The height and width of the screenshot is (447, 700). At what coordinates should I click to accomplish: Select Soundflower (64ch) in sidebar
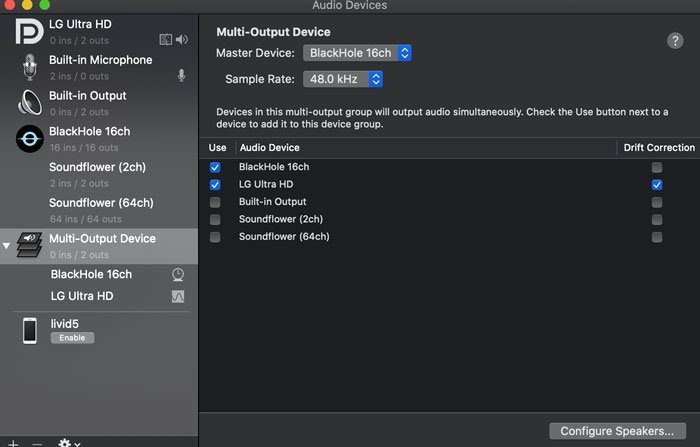click(99, 210)
